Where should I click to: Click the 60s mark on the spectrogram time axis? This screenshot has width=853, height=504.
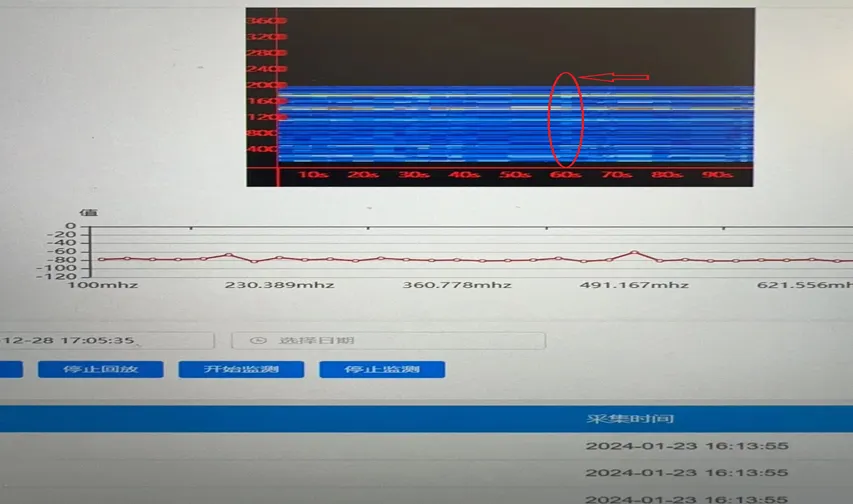(566, 175)
